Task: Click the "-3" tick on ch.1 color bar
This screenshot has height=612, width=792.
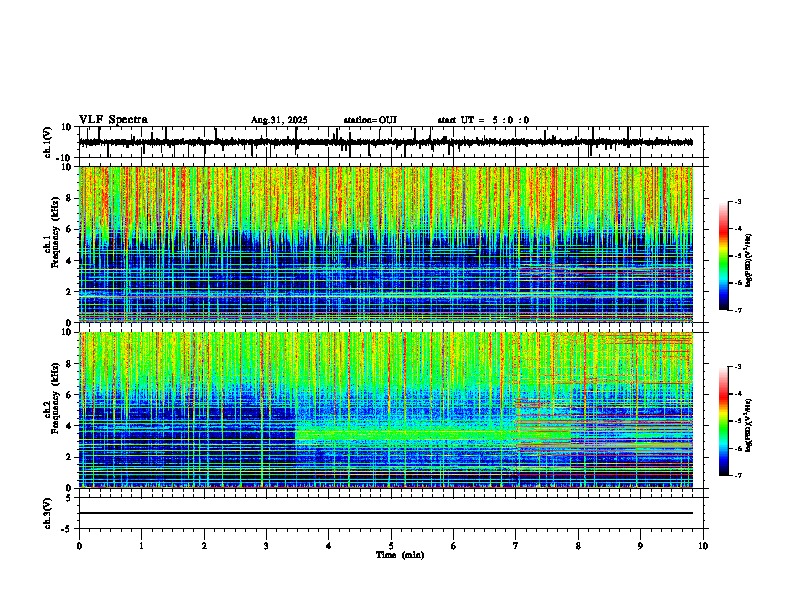Action: point(738,202)
